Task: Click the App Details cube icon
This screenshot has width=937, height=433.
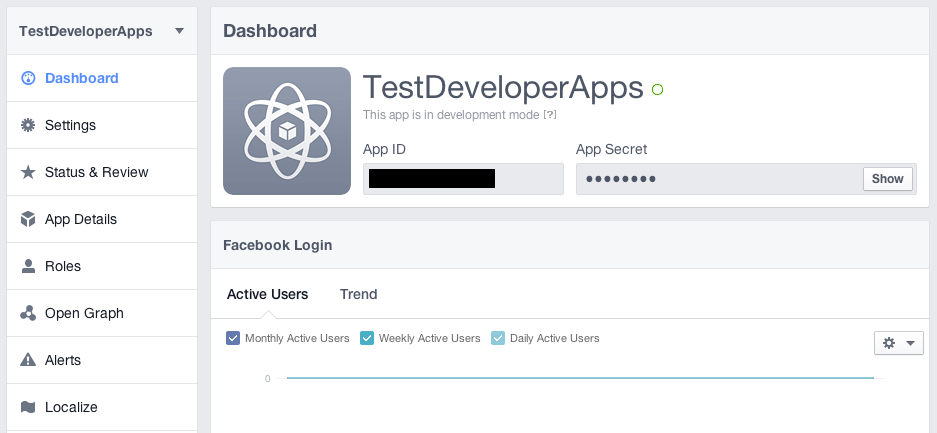Action: pyautogui.click(x=28, y=219)
